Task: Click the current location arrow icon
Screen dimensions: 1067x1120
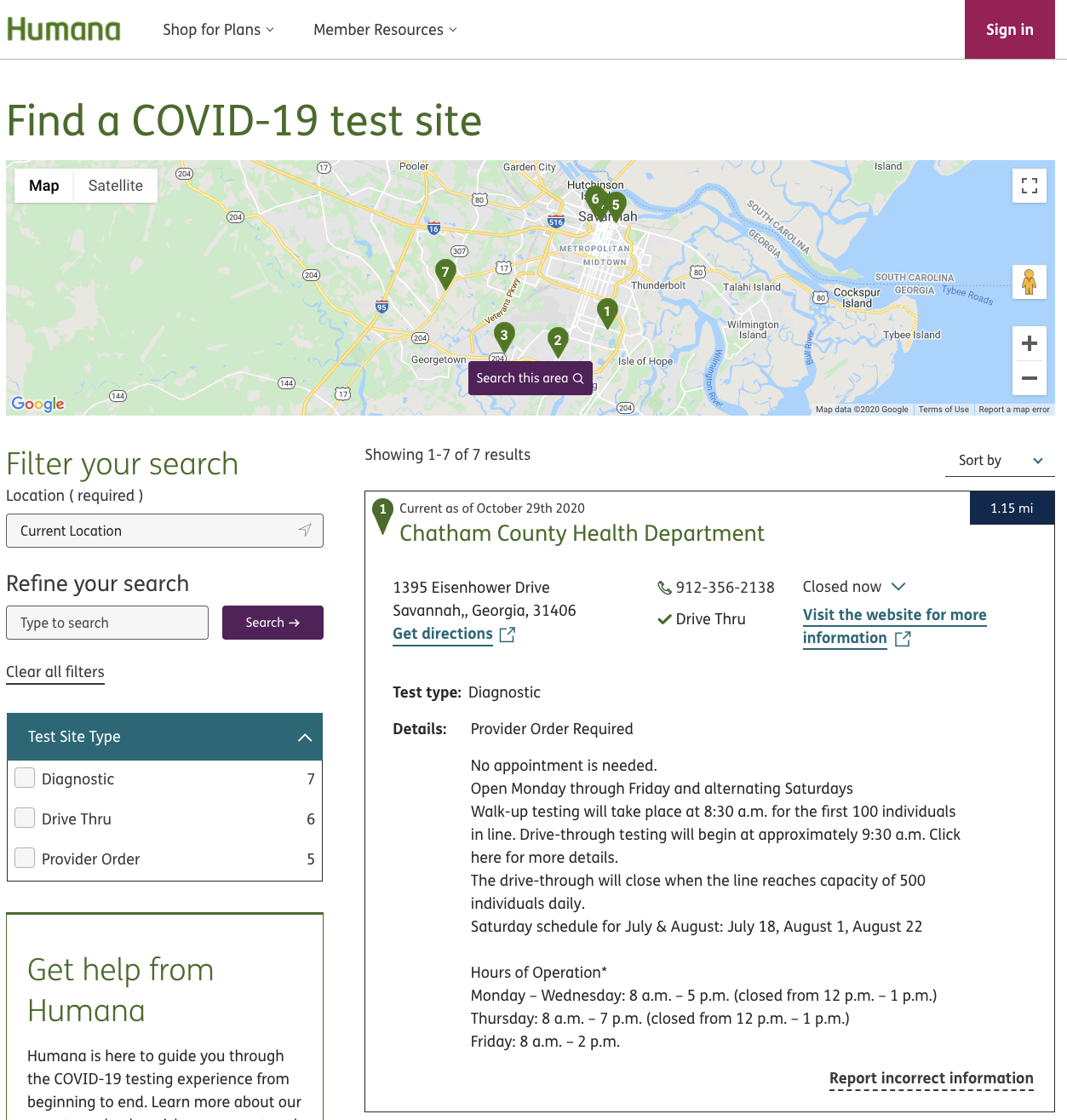Action: click(x=305, y=531)
